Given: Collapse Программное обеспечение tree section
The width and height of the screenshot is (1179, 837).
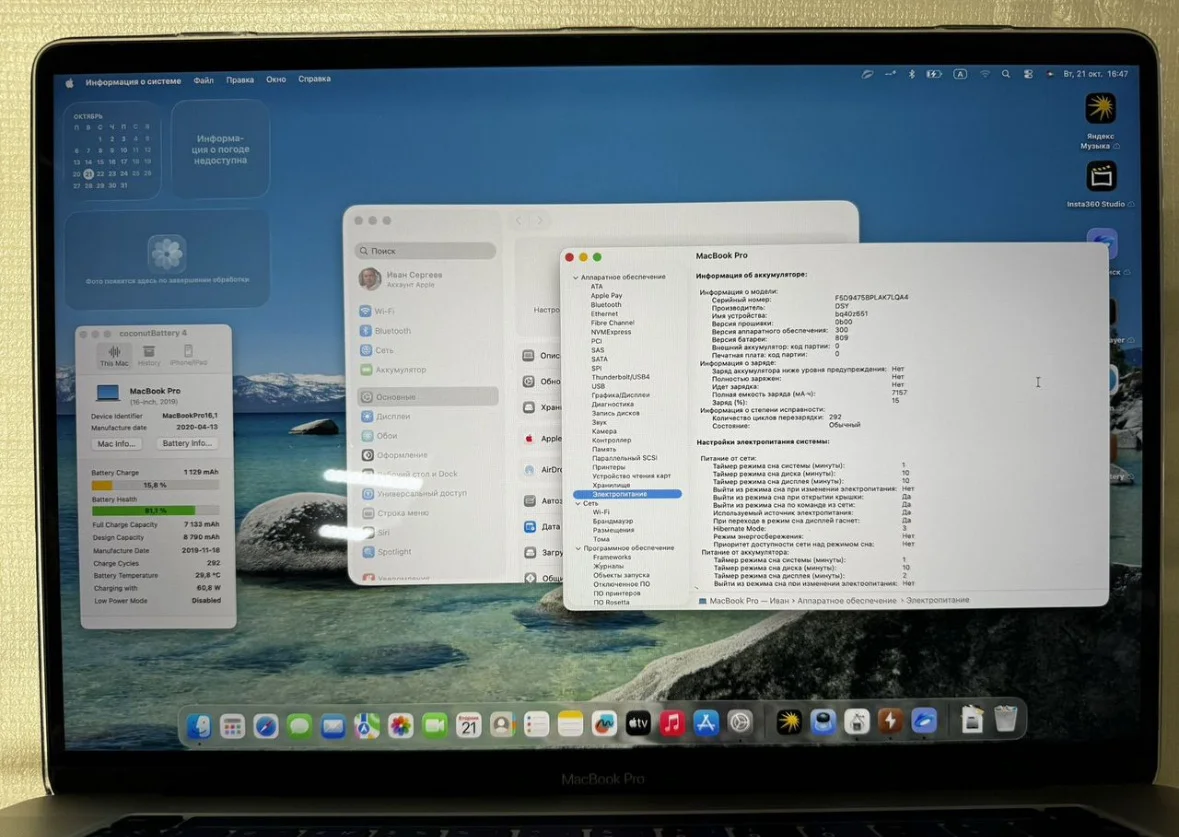Looking at the screenshot, I should click(x=578, y=548).
